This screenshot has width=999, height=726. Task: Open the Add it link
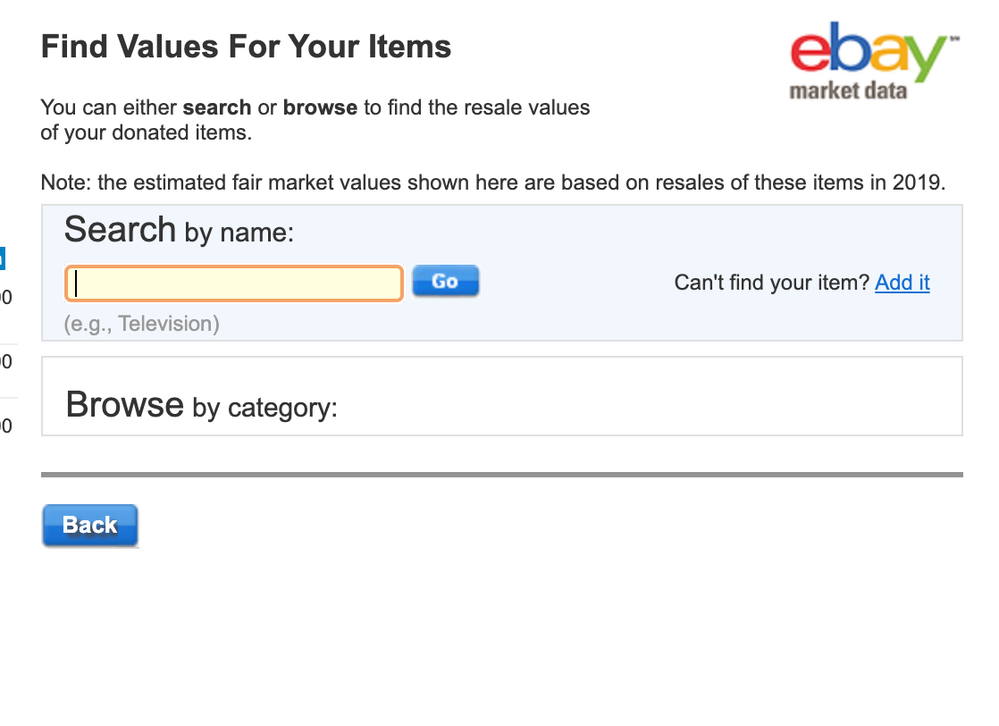(902, 282)
